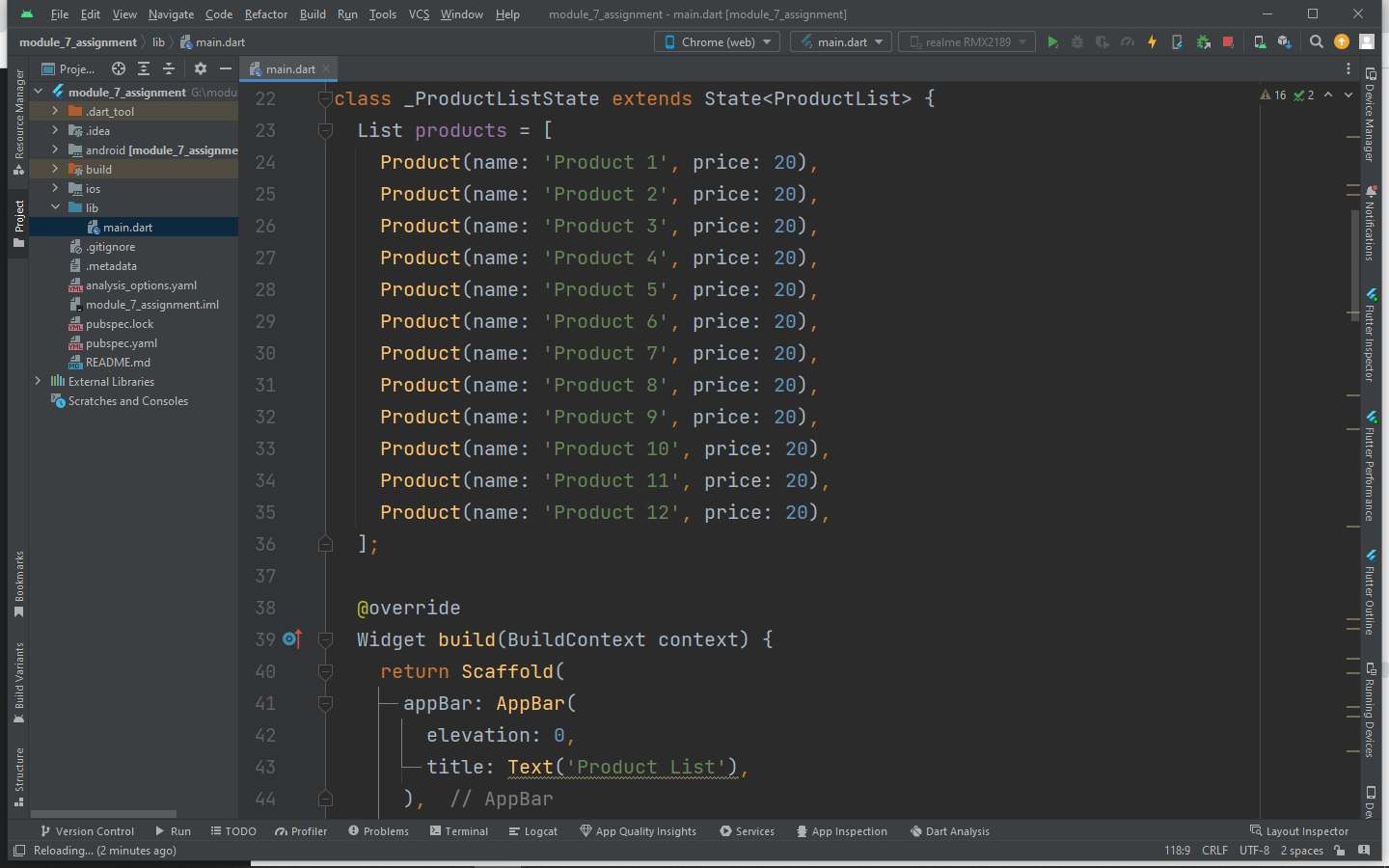The width and height of the screenshot is (1389, 868).
Task: Select opened file with the crosshair target icon
Action: click(x=119, y=68)
